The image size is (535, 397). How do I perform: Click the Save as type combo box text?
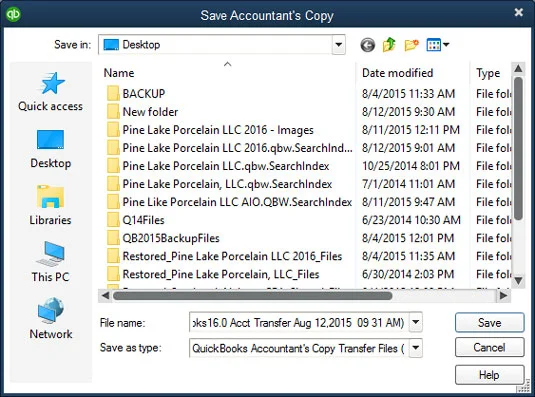[299, 348]
